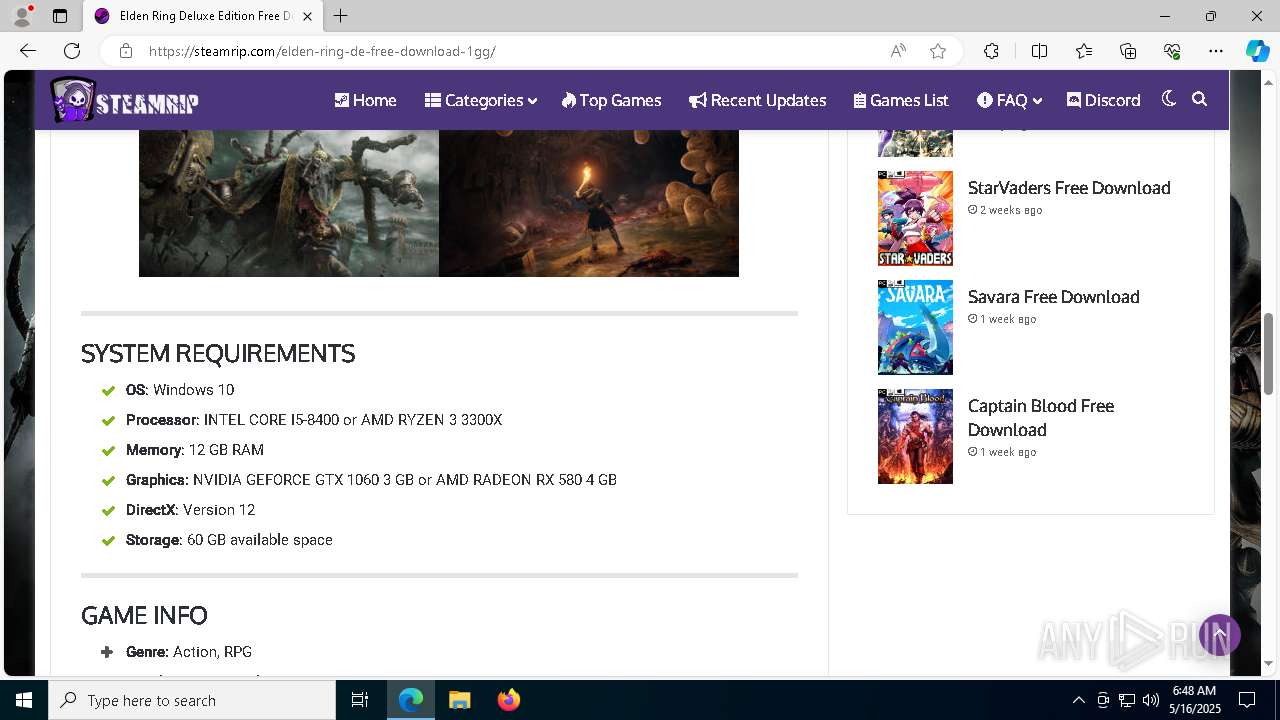This screenshot has width=1280, height=720.
Task: View site information lock icon
Action: coord(126,51)
